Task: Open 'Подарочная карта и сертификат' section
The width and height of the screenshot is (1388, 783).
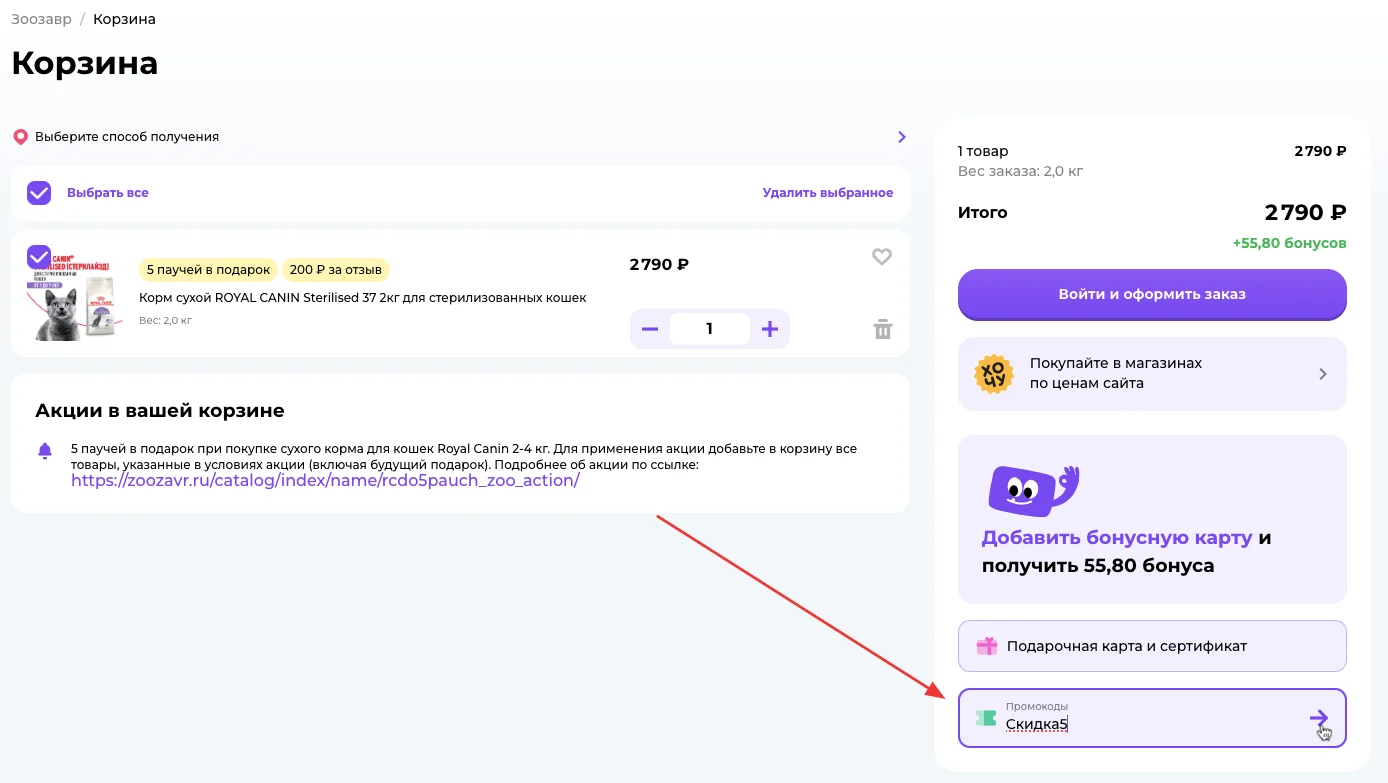Action: 1152,646
